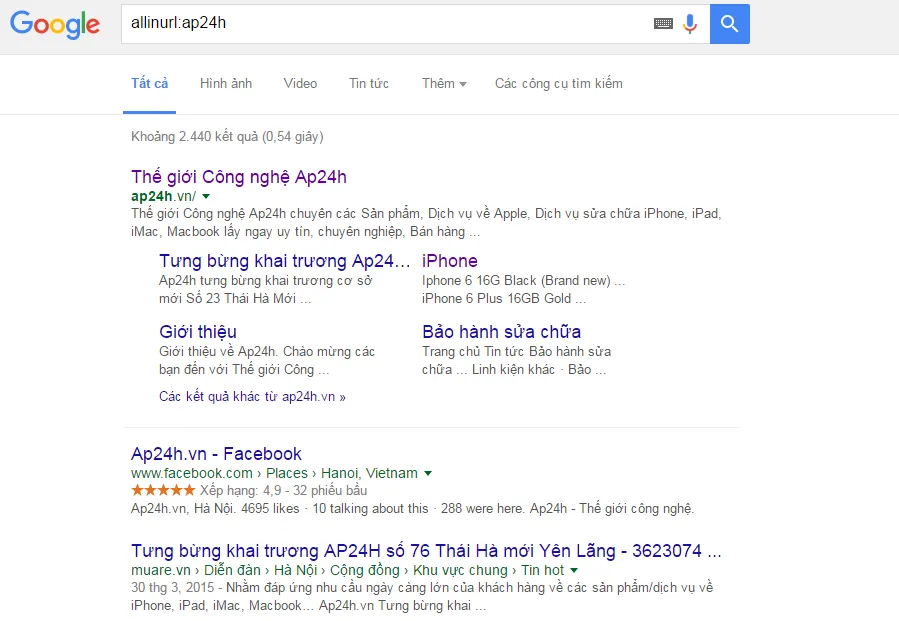Screen dimensions: 899x621
Task: Open the Tin tức tab
Action: tap(369, 84)
